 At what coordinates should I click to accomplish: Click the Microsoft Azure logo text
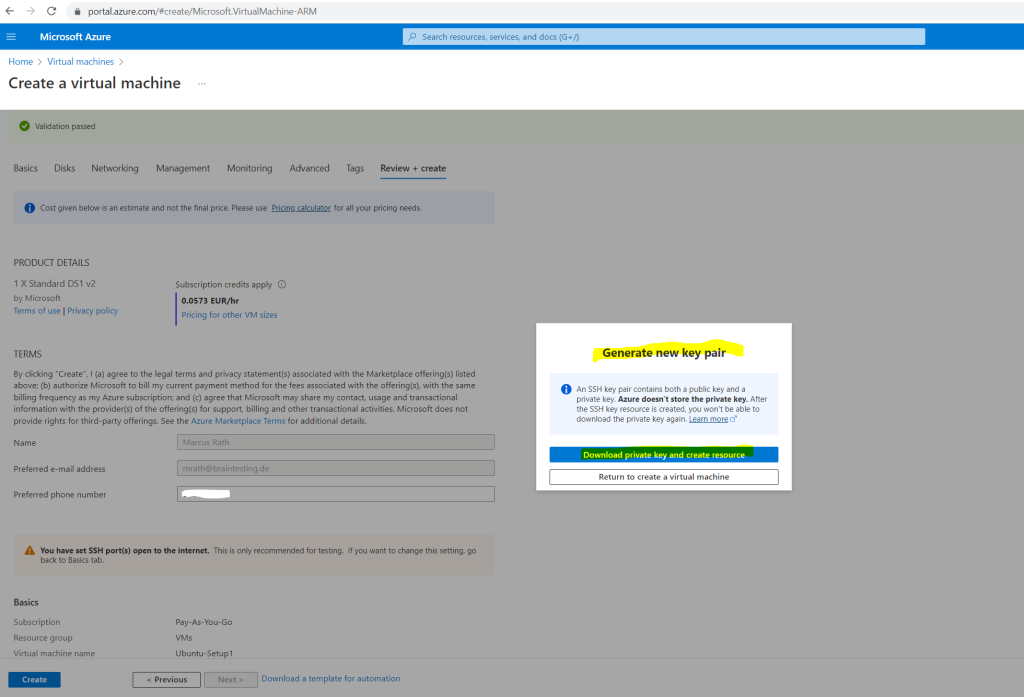(x=75, y=37)
